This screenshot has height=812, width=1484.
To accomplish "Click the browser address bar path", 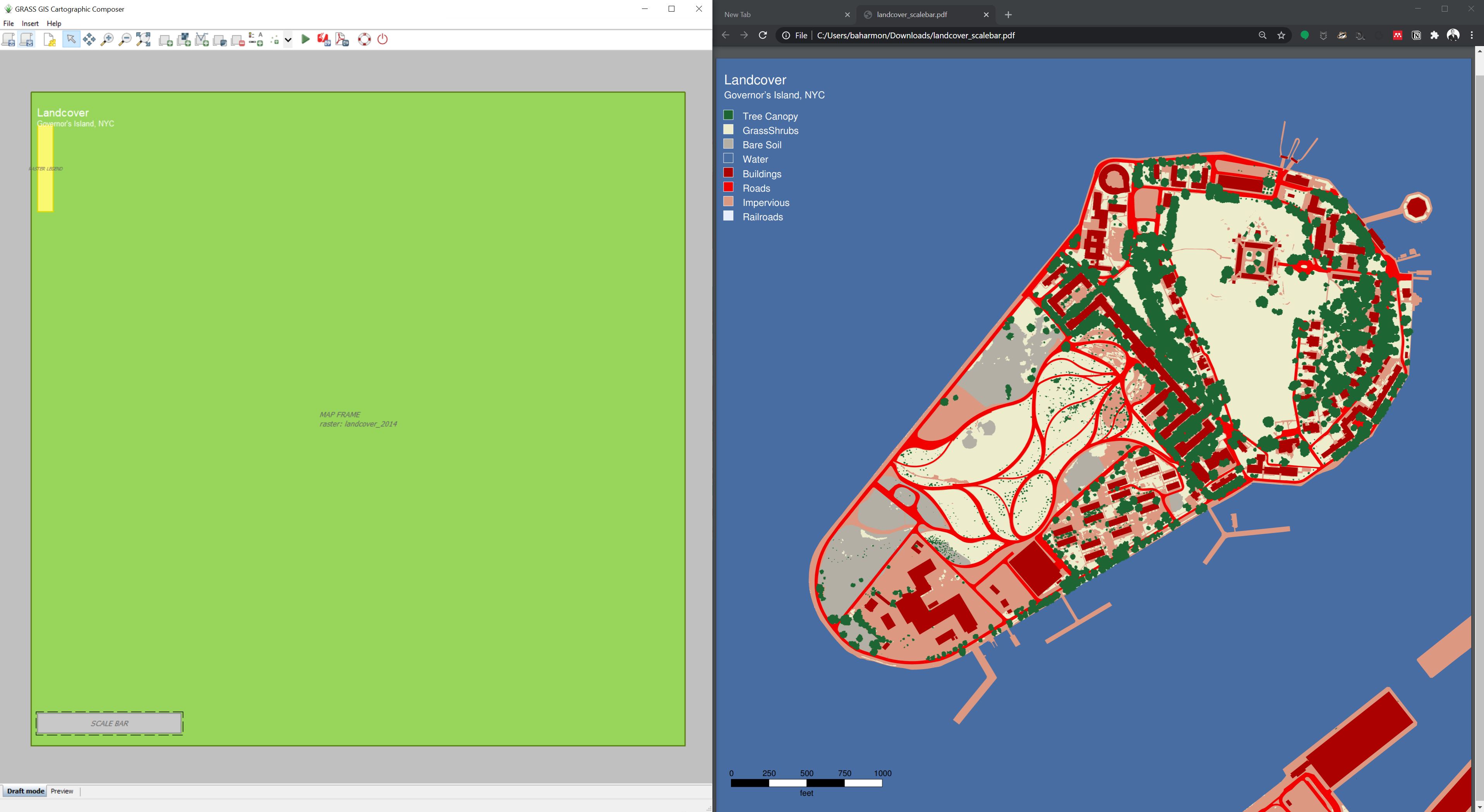I will (915, 35).
